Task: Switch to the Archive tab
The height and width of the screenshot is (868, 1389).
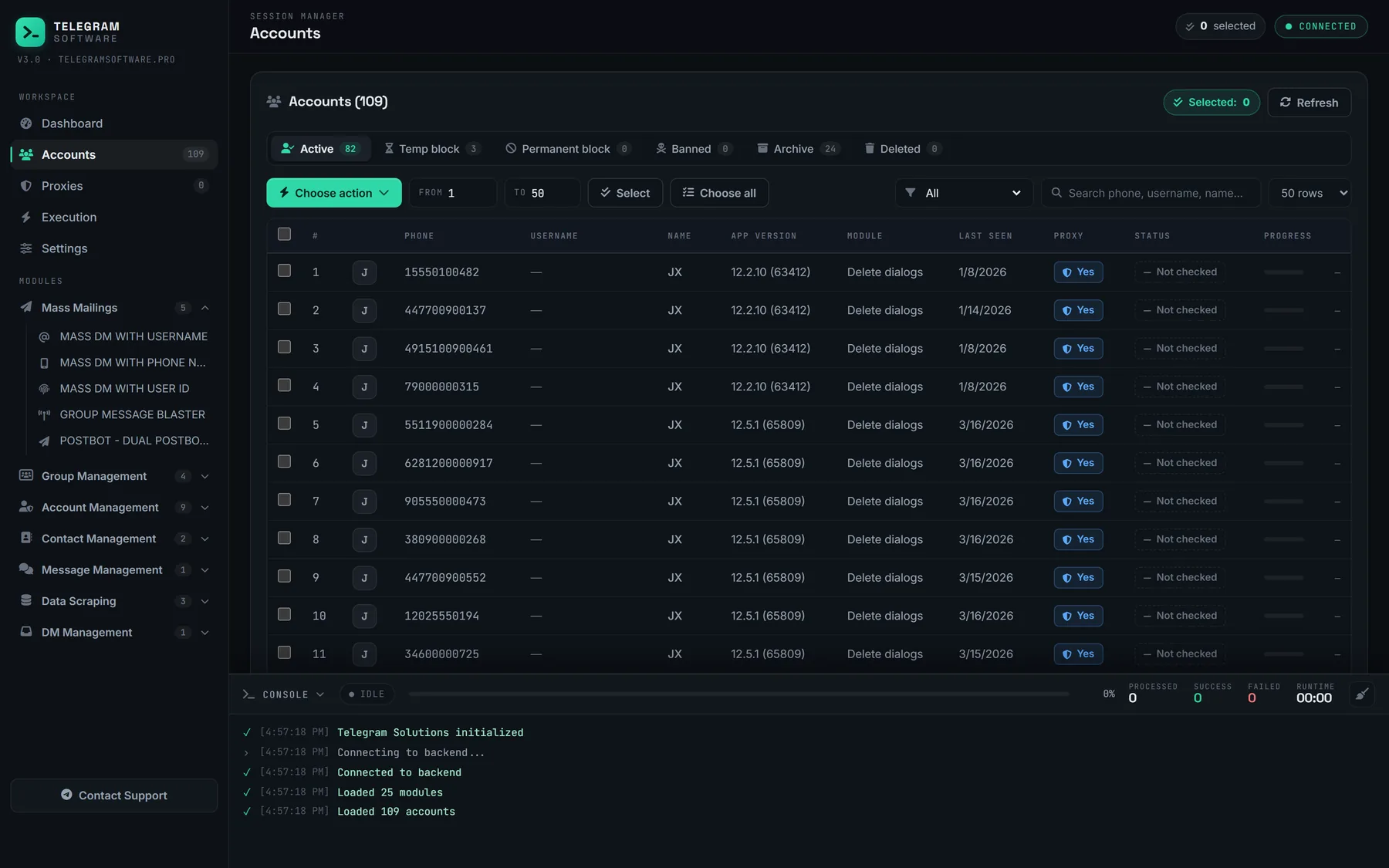Action: pos(798,149)
